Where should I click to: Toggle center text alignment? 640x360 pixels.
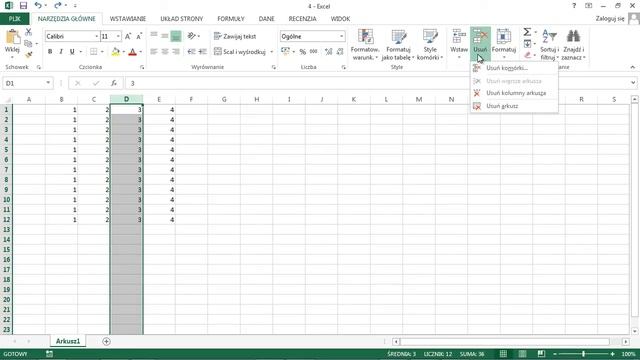coord(165,51)
